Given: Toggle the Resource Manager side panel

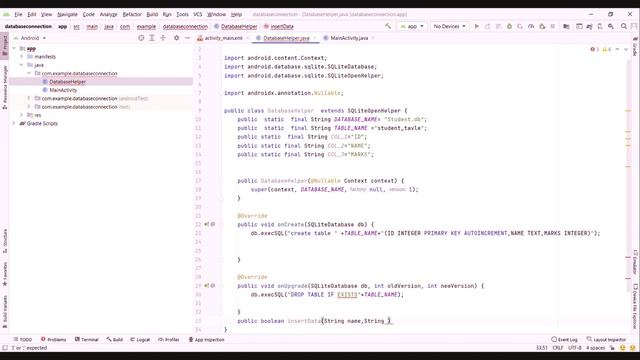Looking at the screenshot, I should (x=5, y=87).
